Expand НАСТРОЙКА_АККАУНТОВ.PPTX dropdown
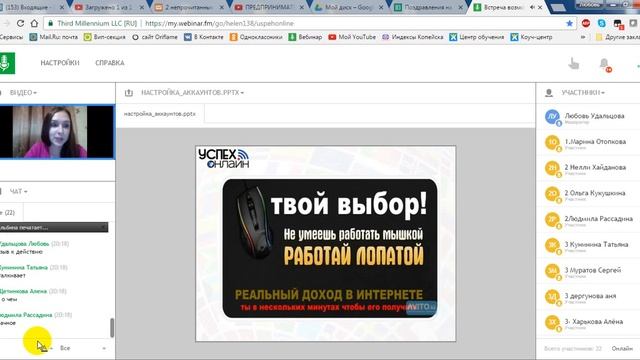 tap(192, 93)
